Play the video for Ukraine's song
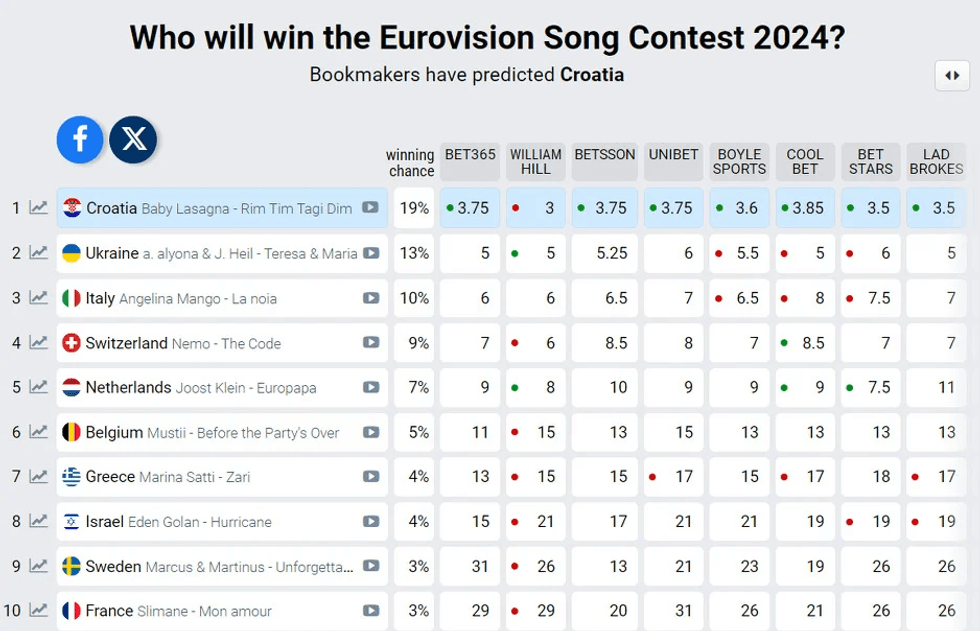The image size is (980, 631). point(371,253)
